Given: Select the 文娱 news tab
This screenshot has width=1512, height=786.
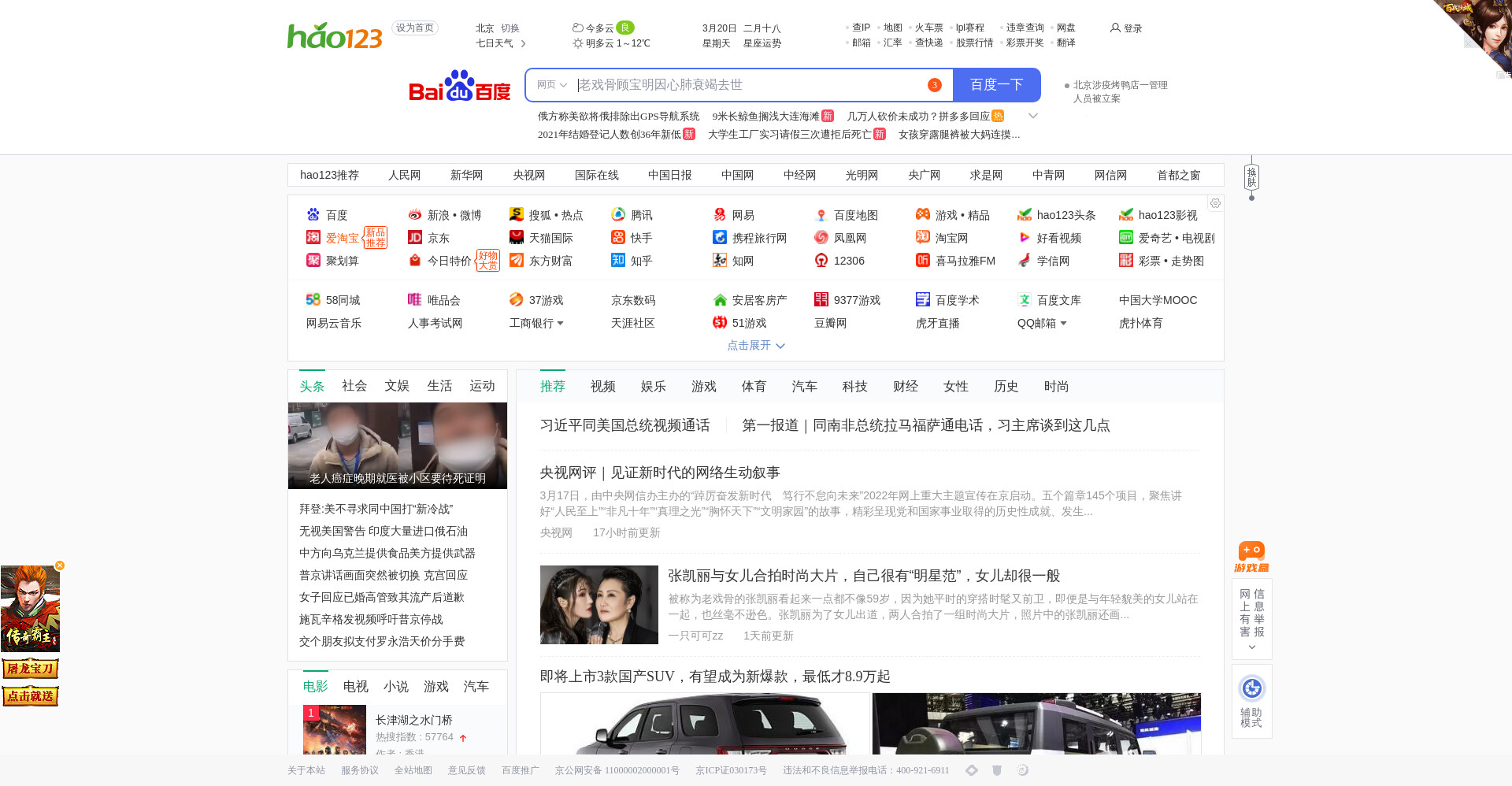Looking at the screenshot, I should tap(397, 386).
